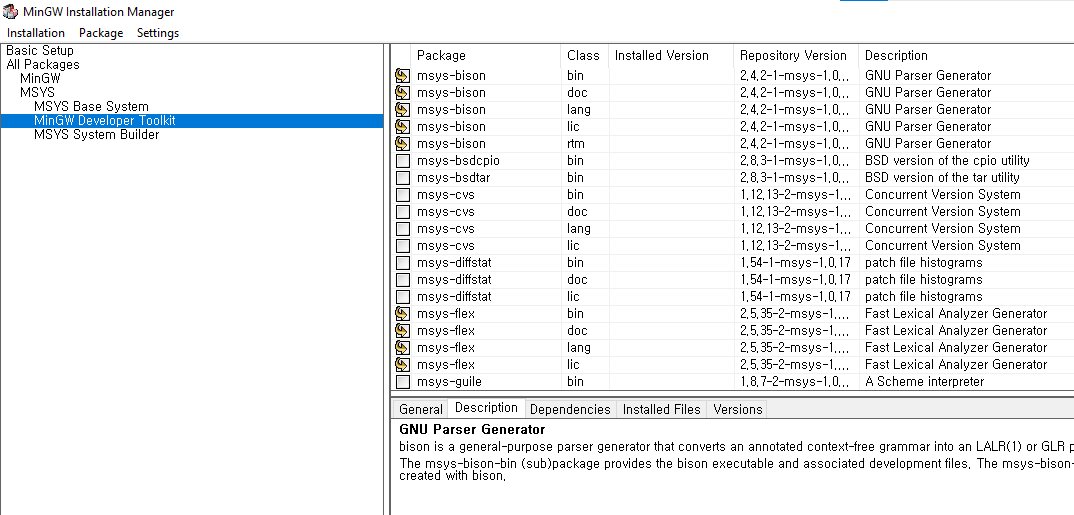Click 'BSD version of the tar utility'

pyautogui.click(x=942, y=178)
